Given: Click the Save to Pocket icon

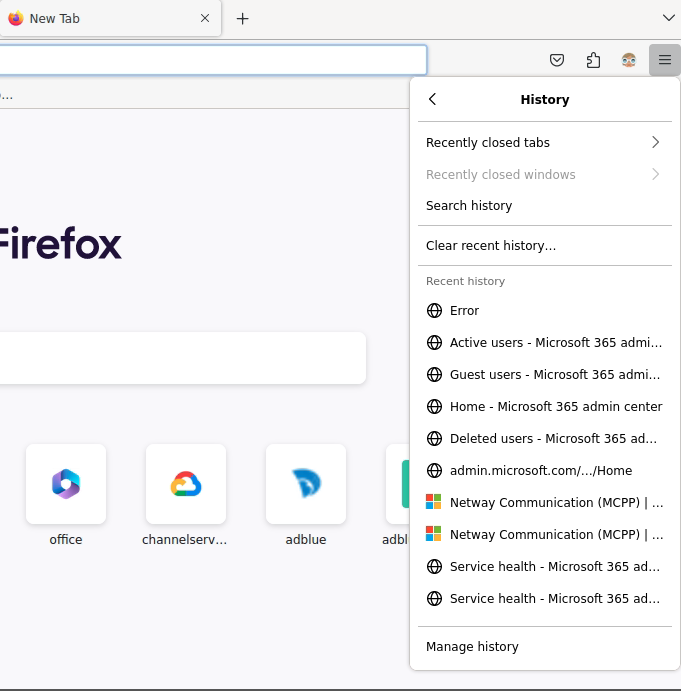Looking at the screenshot, I should click(x=558, y=60).
